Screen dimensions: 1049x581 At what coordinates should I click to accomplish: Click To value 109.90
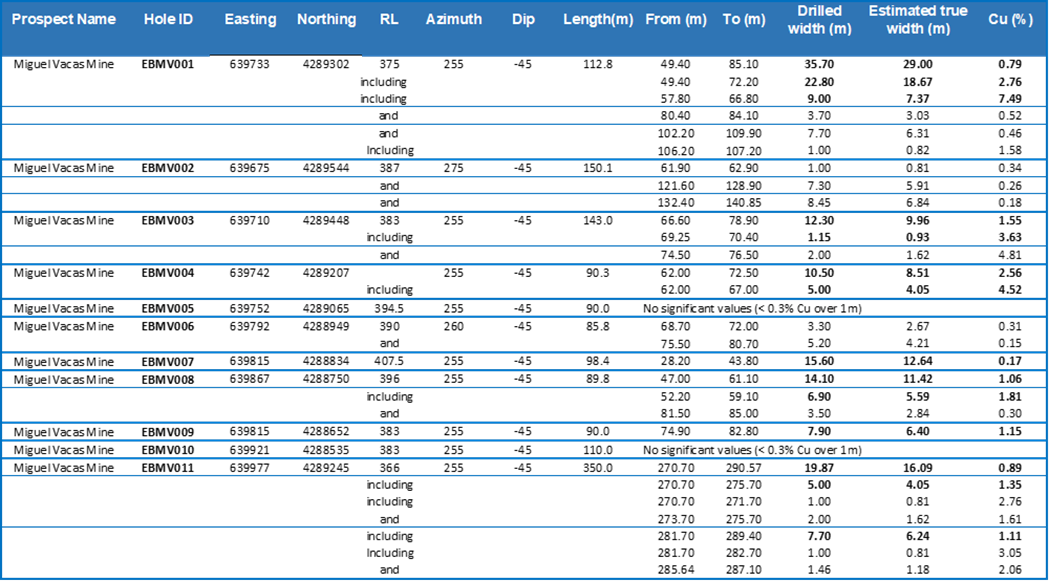(x=743, y=133)
